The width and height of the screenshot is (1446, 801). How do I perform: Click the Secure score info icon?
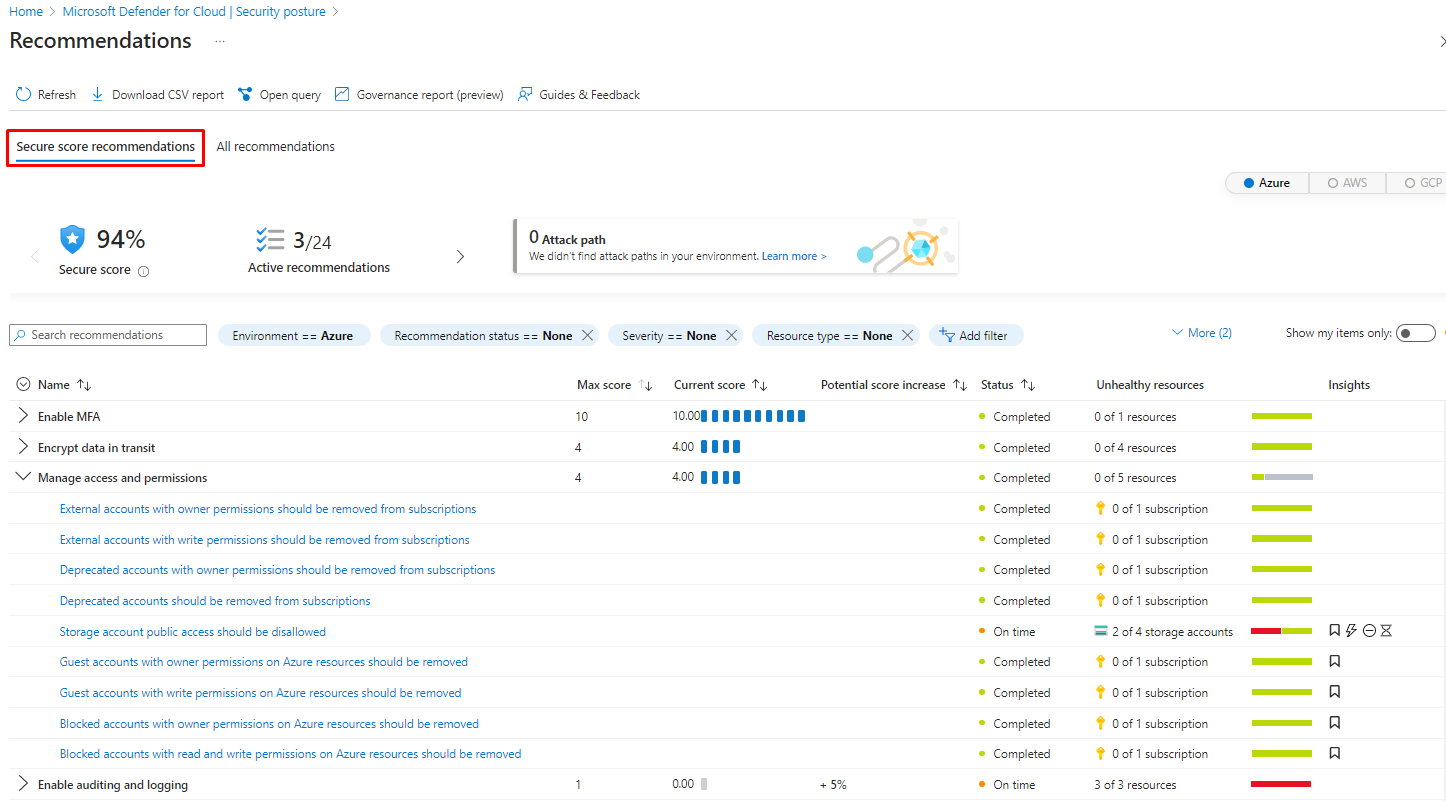click(143, 271)
